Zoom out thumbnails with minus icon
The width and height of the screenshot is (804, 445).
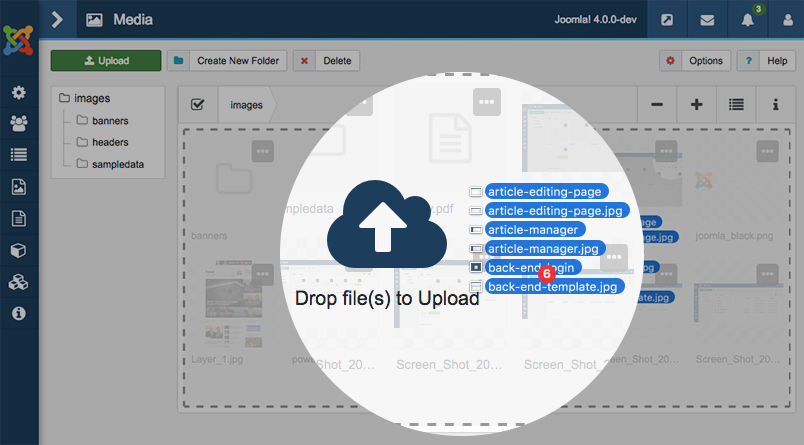(x=656, y=104)
